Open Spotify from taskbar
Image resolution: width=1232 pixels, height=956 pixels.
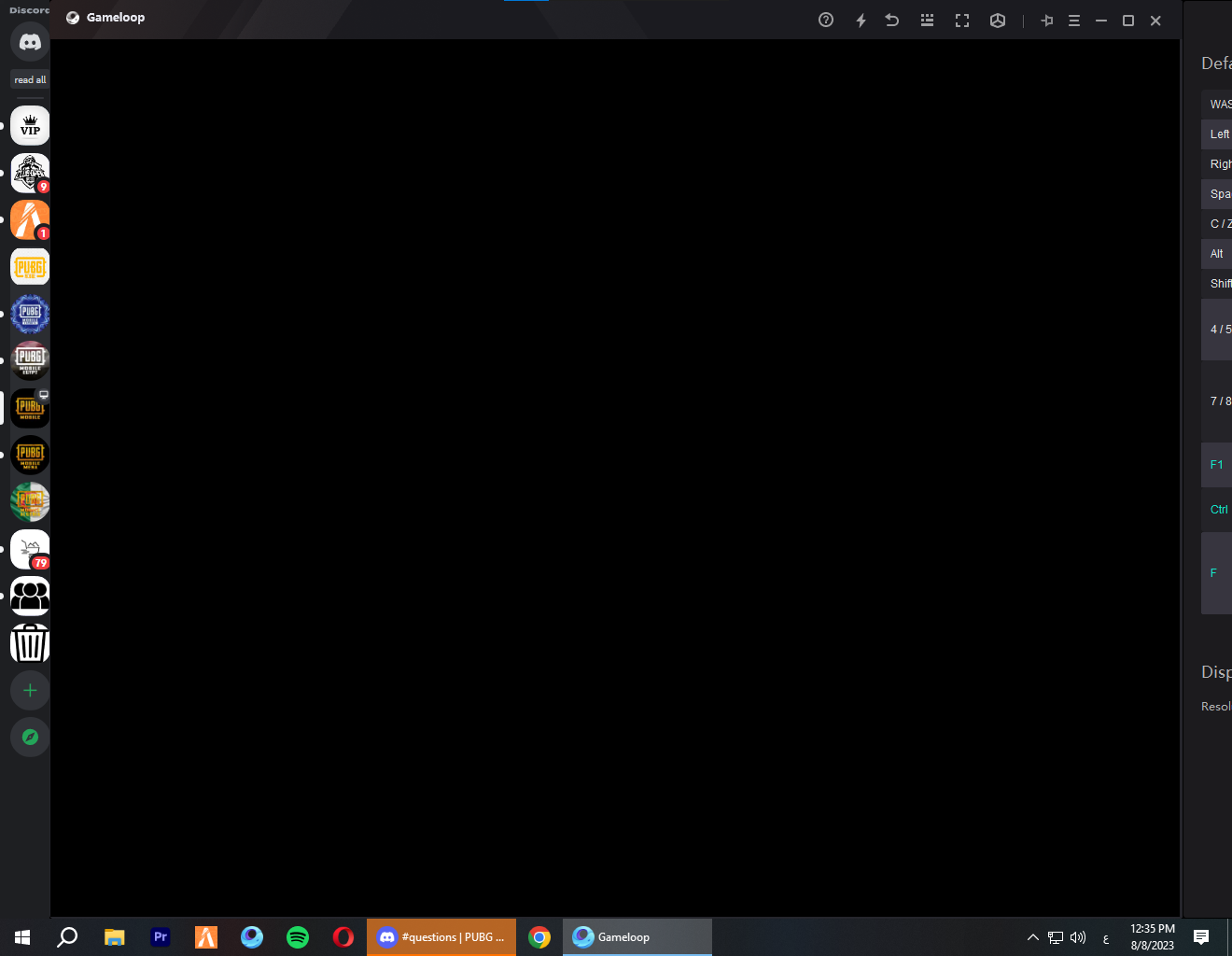click(x=298, y=937)
